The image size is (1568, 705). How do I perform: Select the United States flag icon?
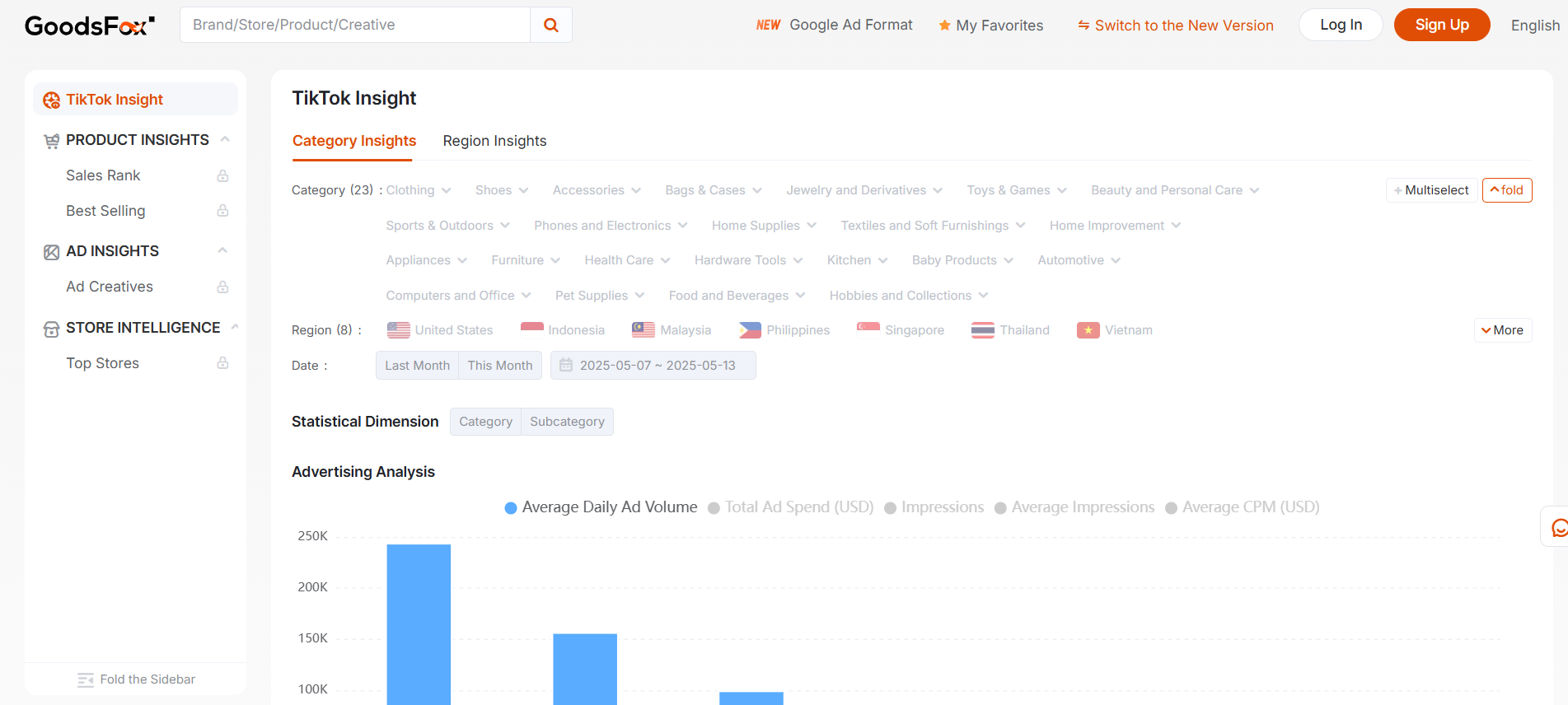399,329
